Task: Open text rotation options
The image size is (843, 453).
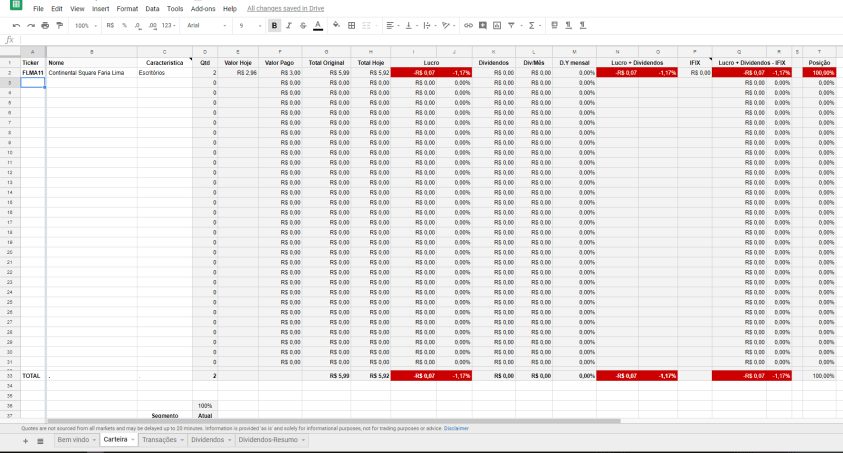Action: 447,25
